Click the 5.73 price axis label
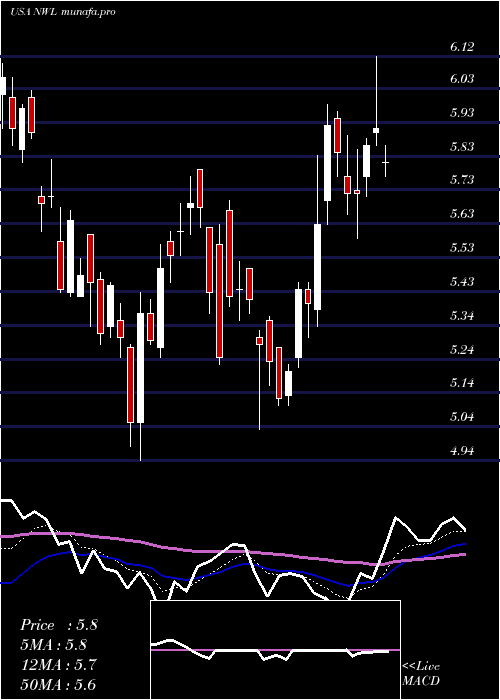 coord(462,179)
